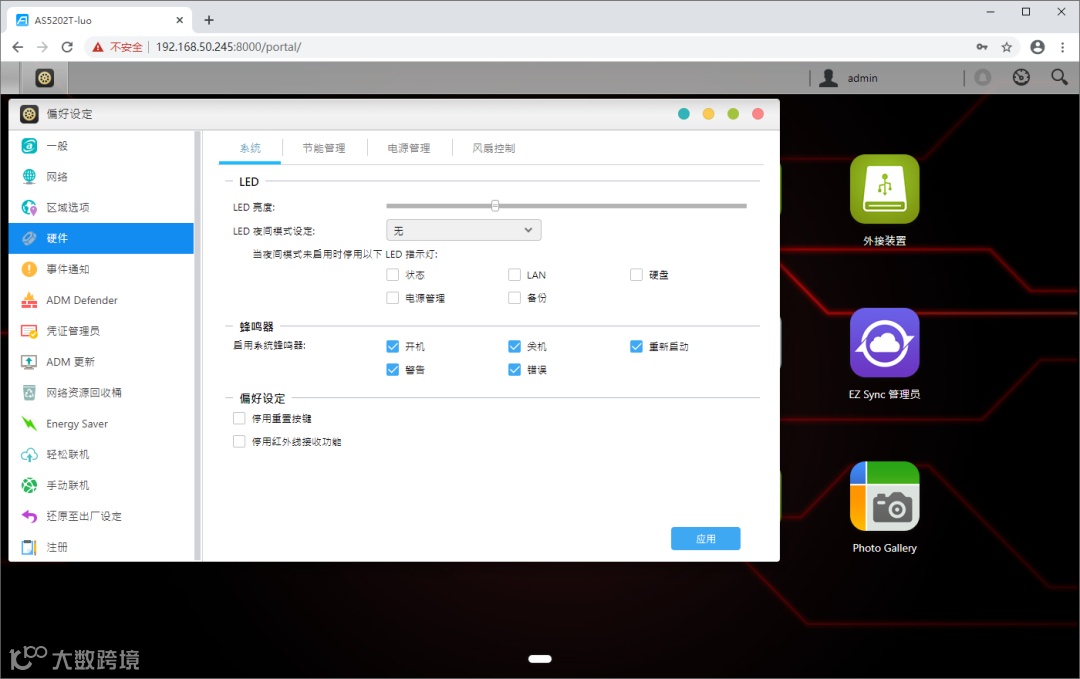Open the LED 夜间模式设定 dropdown

tap(463, 229)
